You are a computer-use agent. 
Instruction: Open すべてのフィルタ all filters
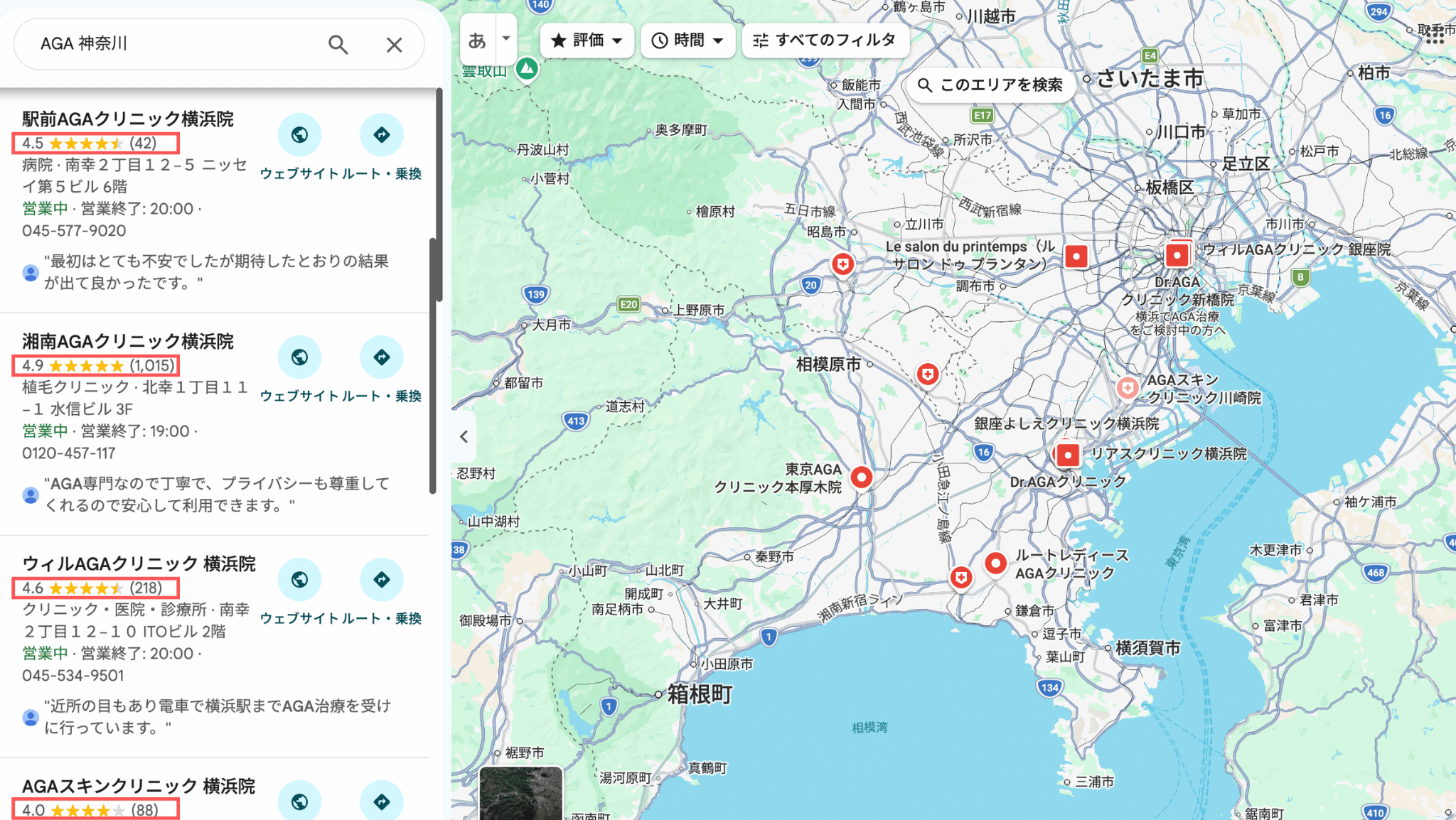pyautogui.click(x=825, y=41)
